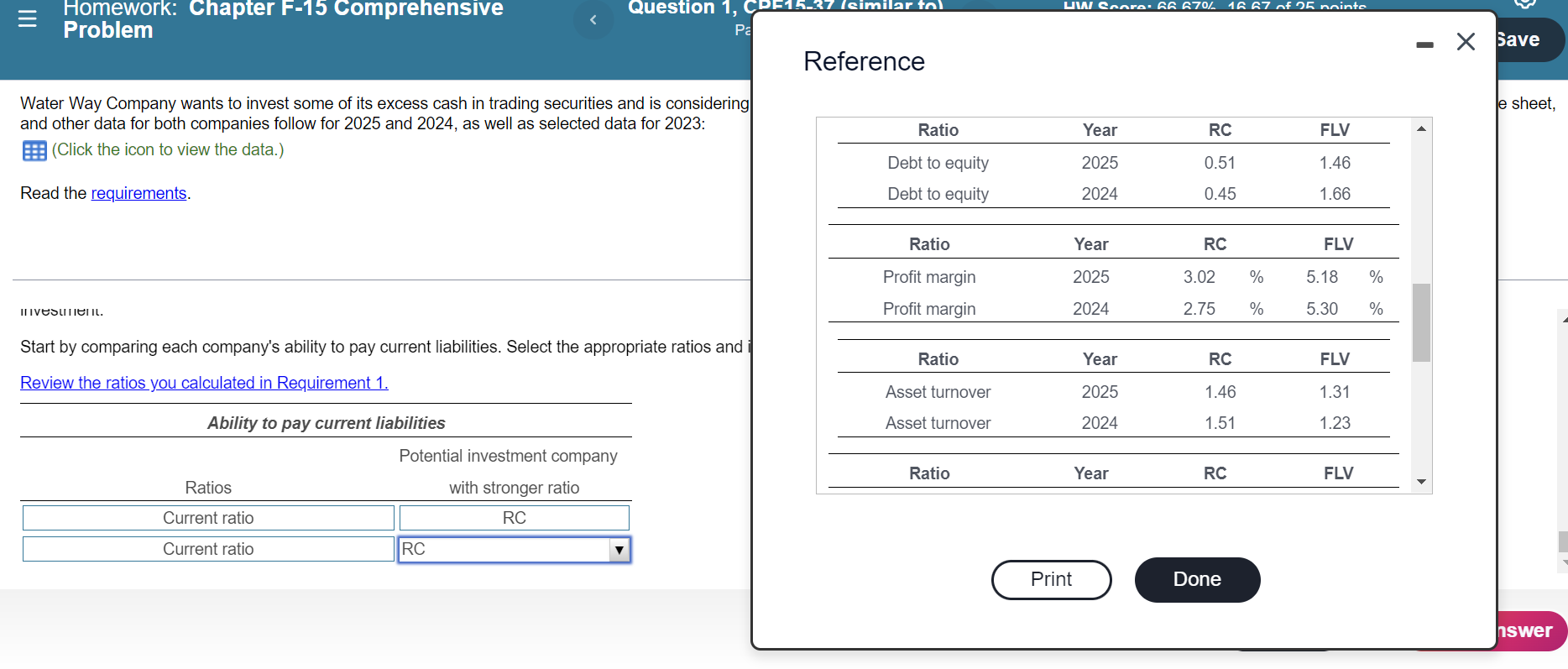Click 'Review the ratios you calculated' link
The height and width of the screenshot is (669, 1568).
pos(204,383)
